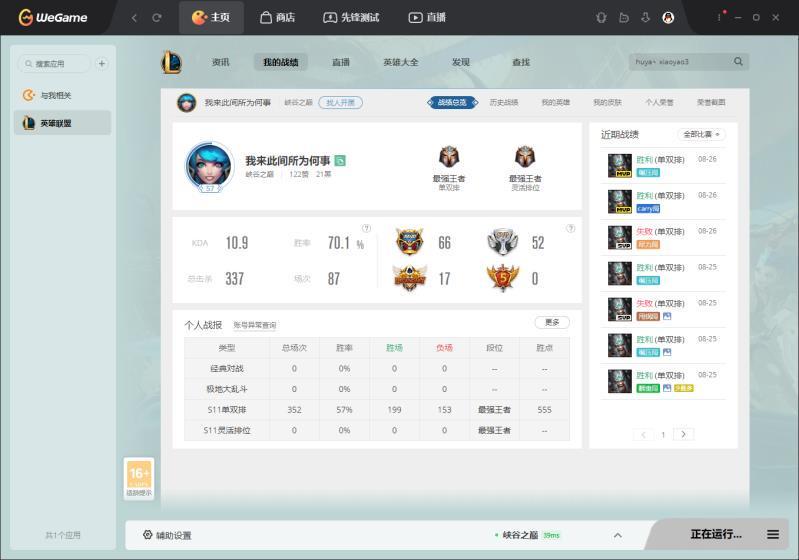Click the large profile avatar with level 57

pyautogui.click(x=209, y=167)
